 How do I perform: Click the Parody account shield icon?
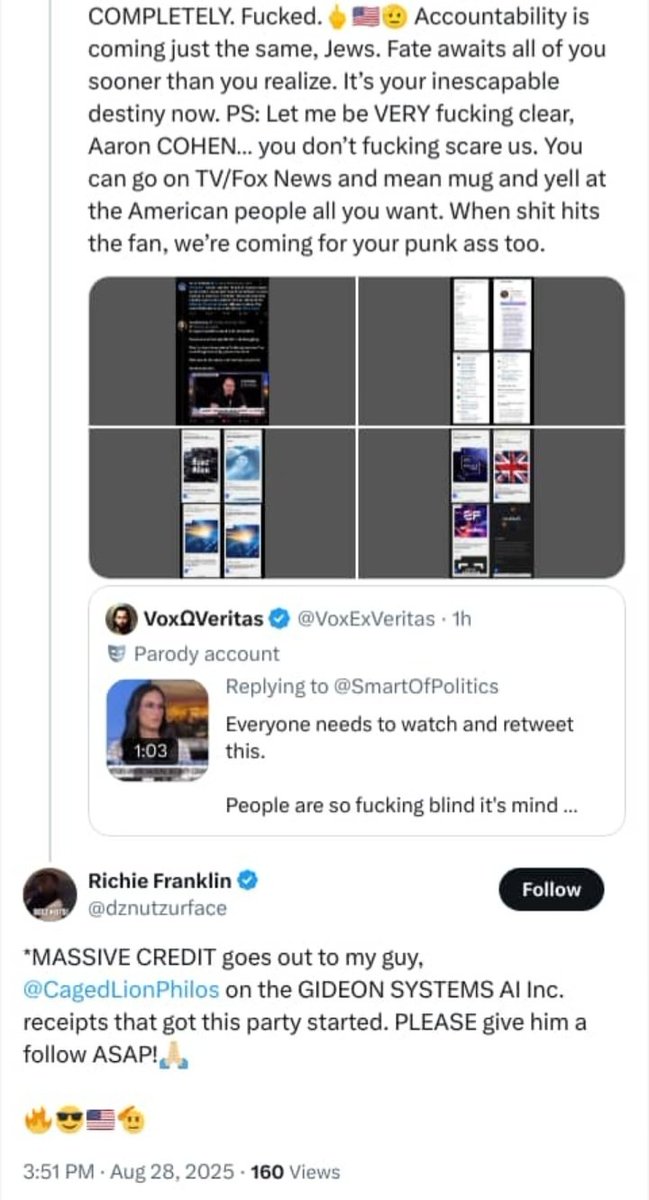[118, 655]
